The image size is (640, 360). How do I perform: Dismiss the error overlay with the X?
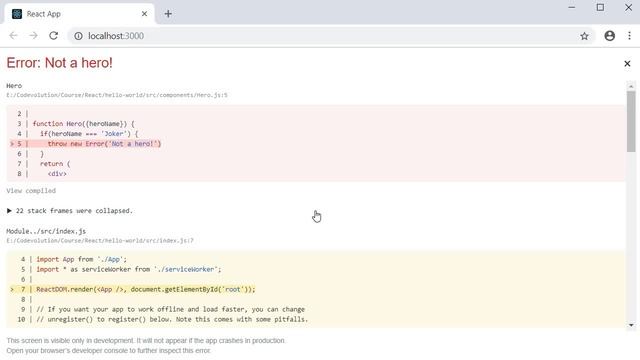coord(627,64)
